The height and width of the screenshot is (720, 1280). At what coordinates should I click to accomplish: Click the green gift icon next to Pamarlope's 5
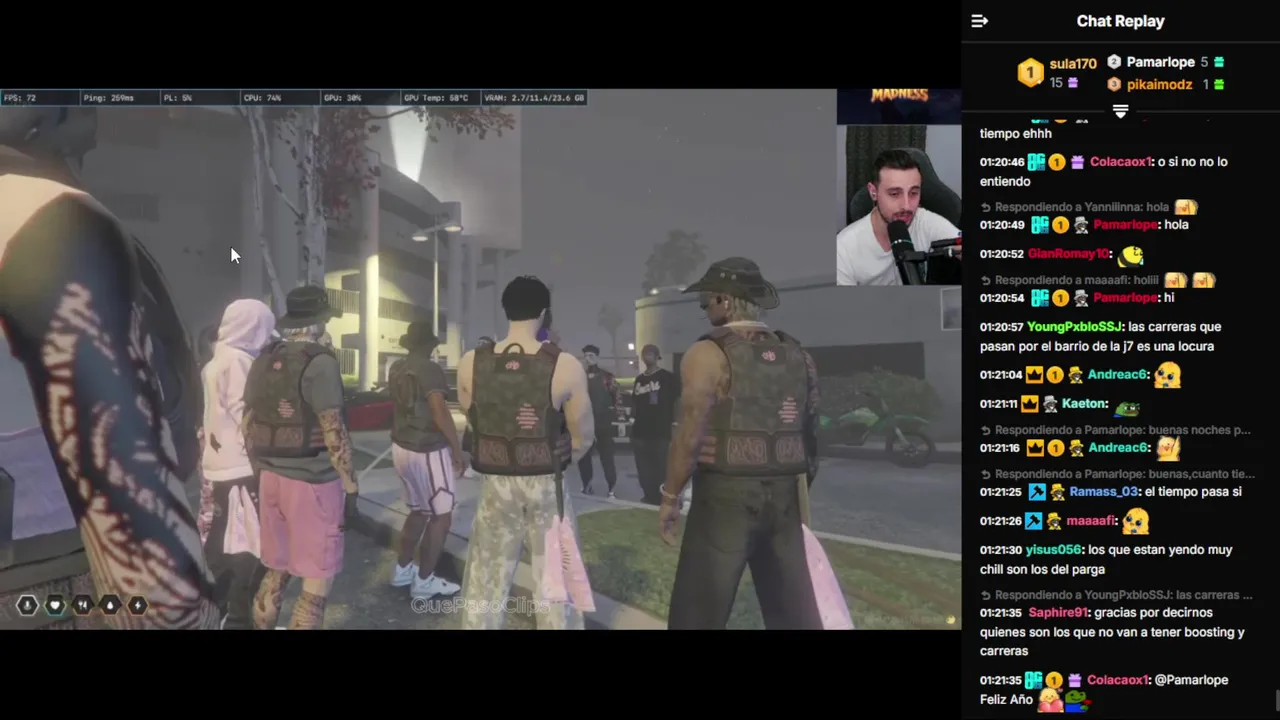(x=1219, y=62)
